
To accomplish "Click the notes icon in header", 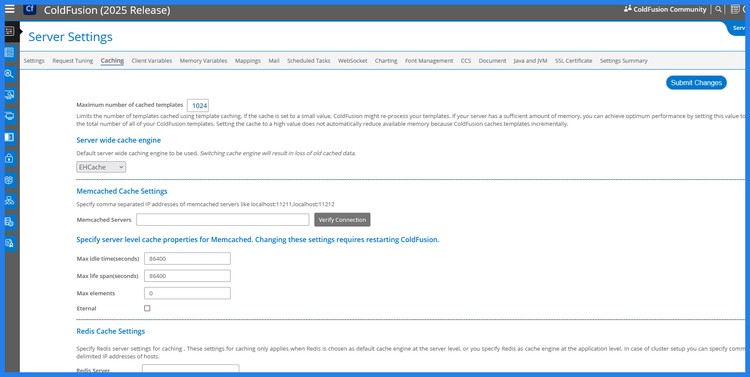I will pos(735,9).
